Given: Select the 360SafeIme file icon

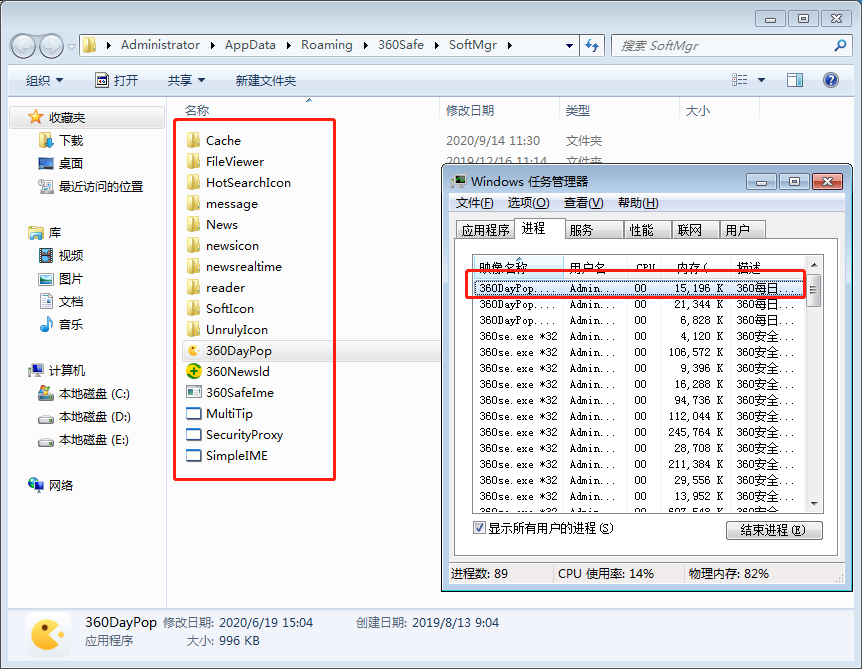Looking at the screenshot, I should pyautogui.click(x=194, y=392).
